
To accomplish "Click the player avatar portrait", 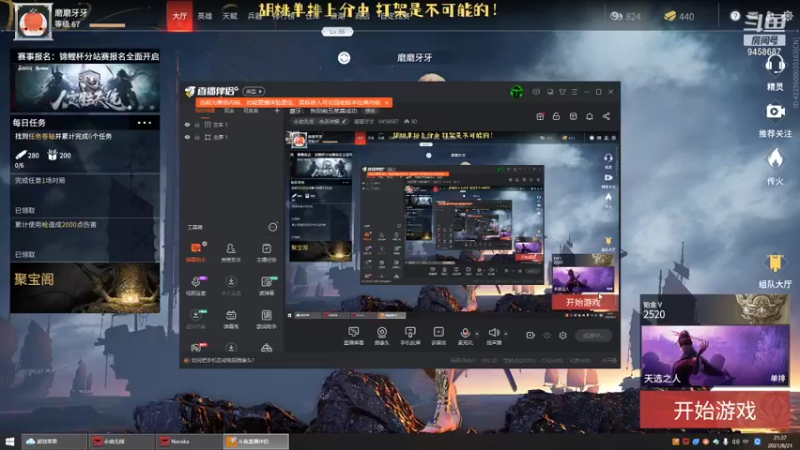I will click(33, 21).
